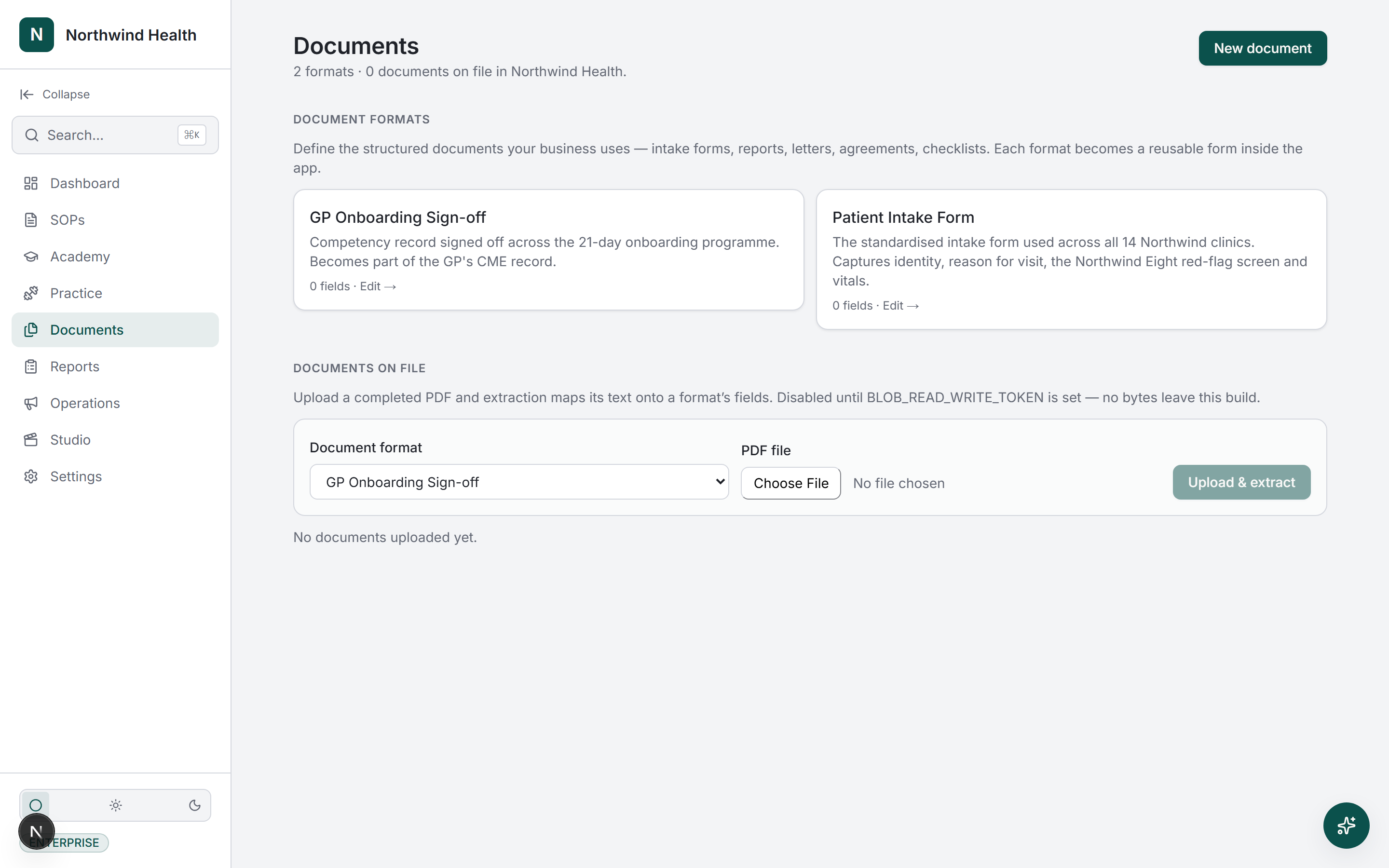Open Operations from the sidebar
Image resolution: width=1389 pixels, height=868 pixels.
(115, 403)
